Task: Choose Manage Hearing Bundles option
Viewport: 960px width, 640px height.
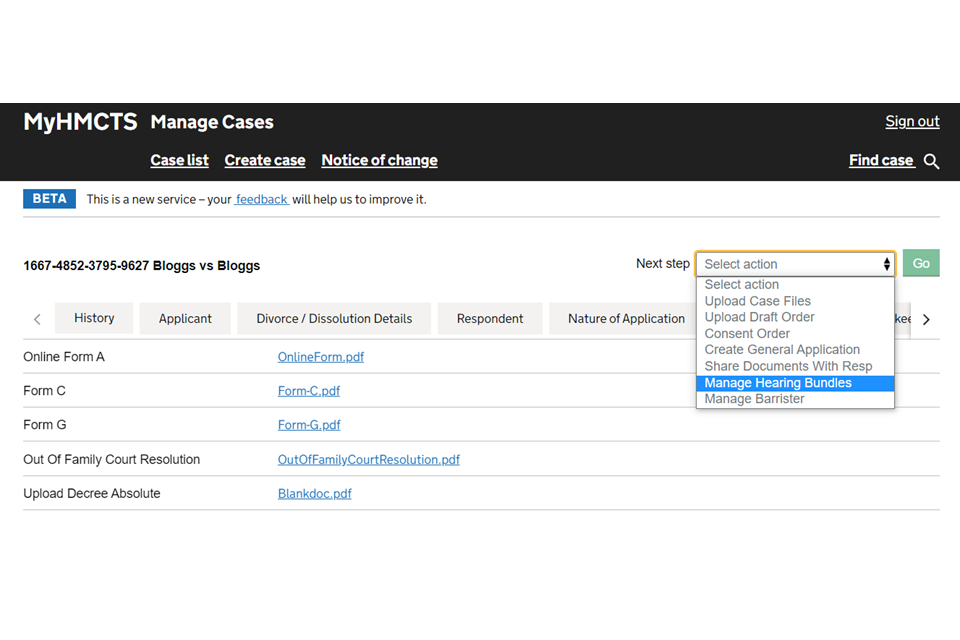Action: pyautogui.click(x=778, y=383)
